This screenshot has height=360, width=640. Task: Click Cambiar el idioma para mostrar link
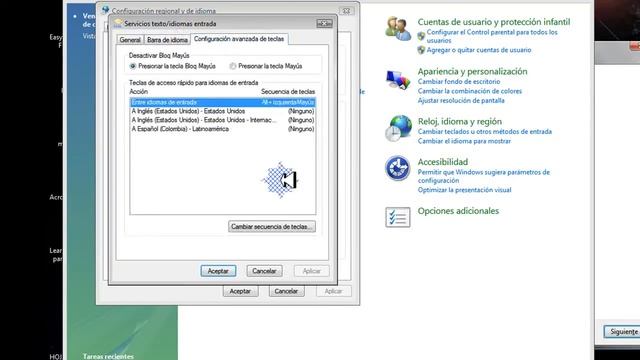(464, 141)
